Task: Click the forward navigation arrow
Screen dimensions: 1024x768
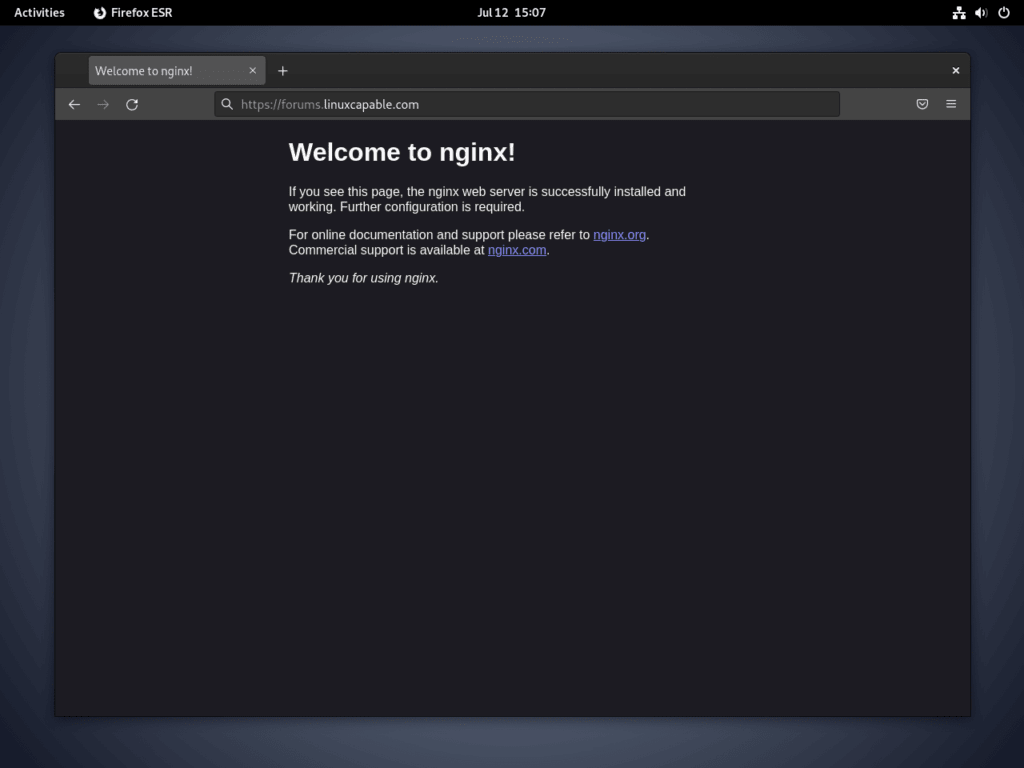Action: 103,103
